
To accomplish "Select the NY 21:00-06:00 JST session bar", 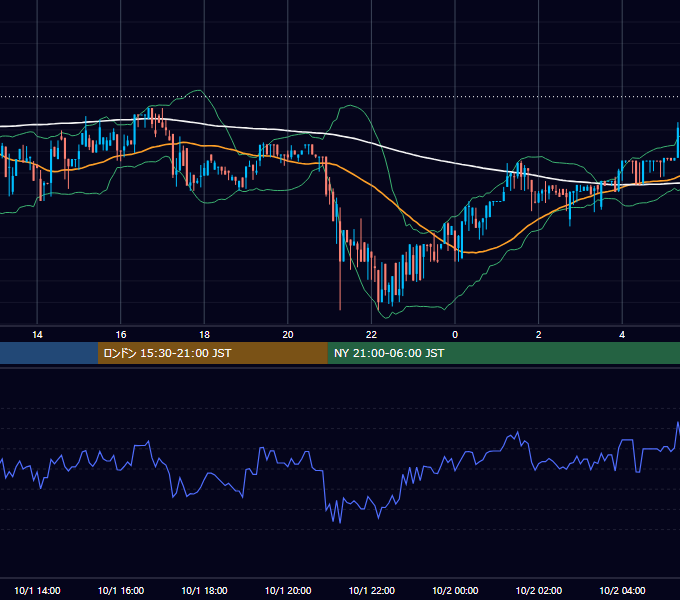I will tap(503, 353).
